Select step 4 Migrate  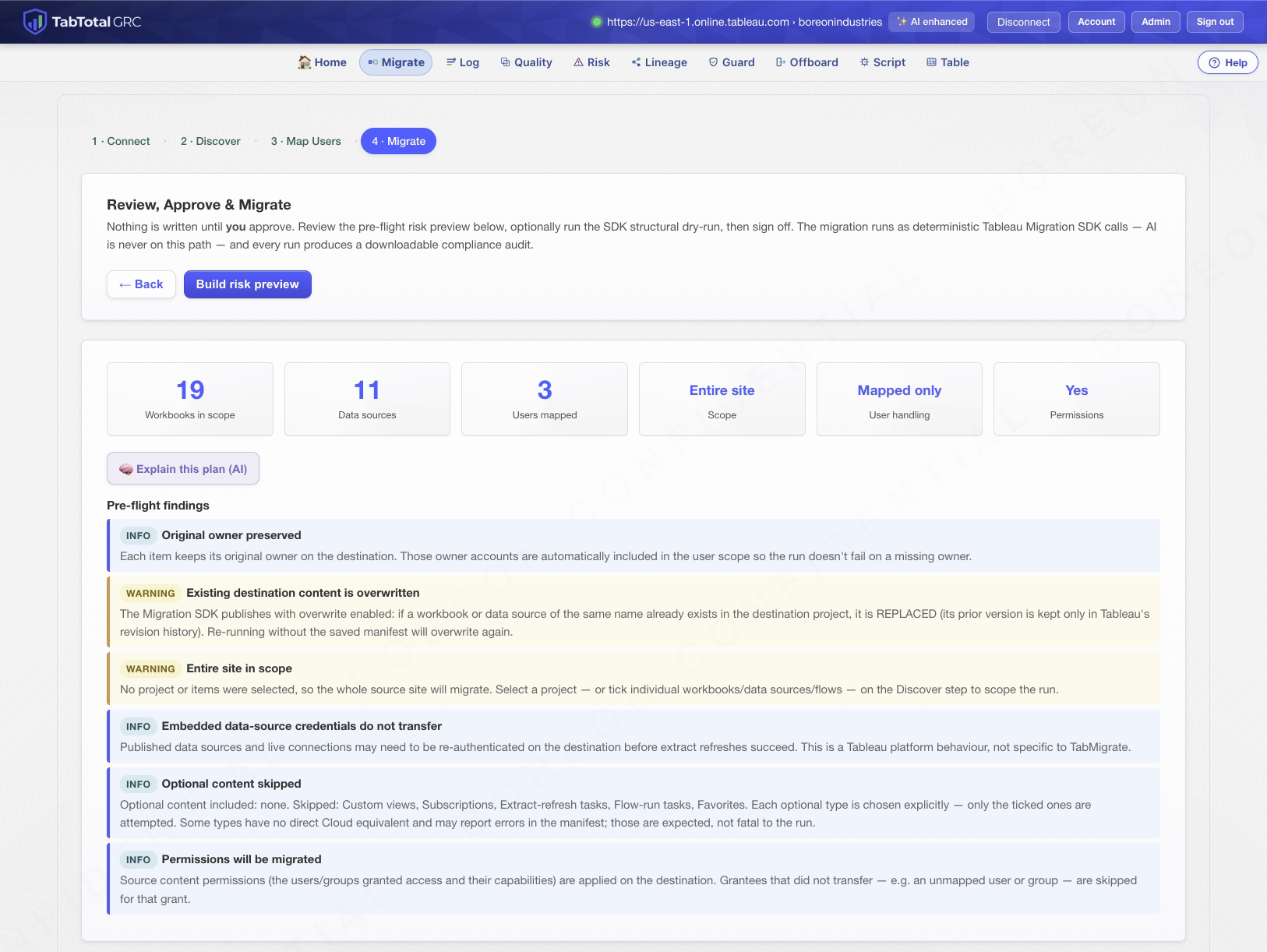point(398,141)
